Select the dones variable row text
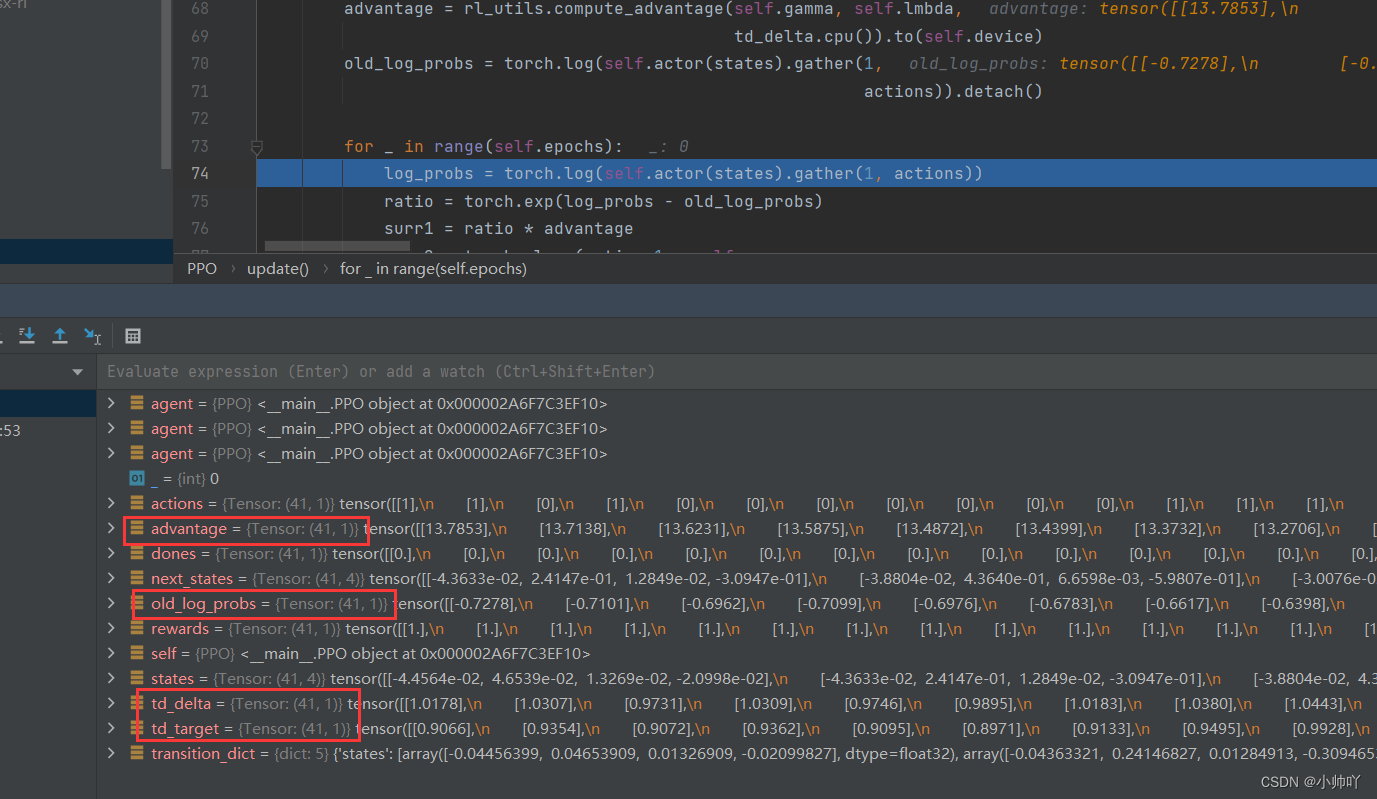 (763, 553)
